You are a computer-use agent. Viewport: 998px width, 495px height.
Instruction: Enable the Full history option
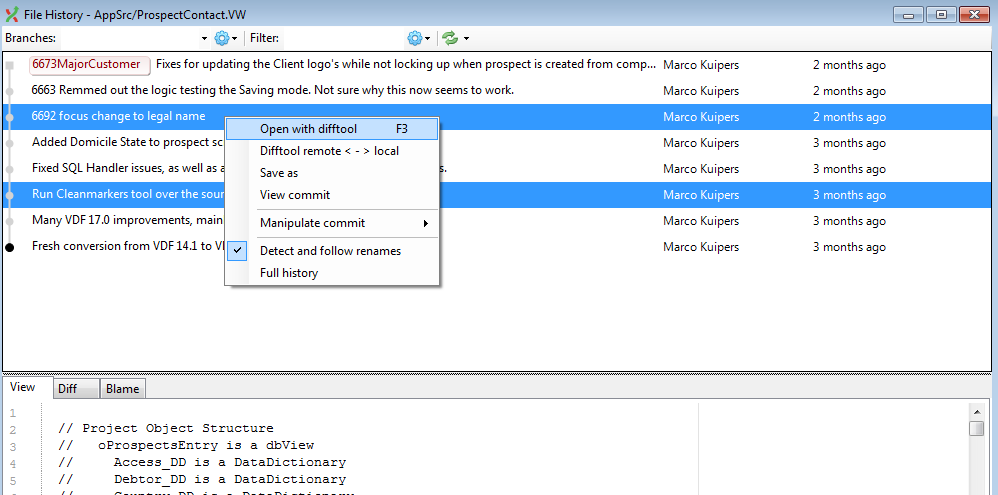pyautogui.click(x=289, y=273)
